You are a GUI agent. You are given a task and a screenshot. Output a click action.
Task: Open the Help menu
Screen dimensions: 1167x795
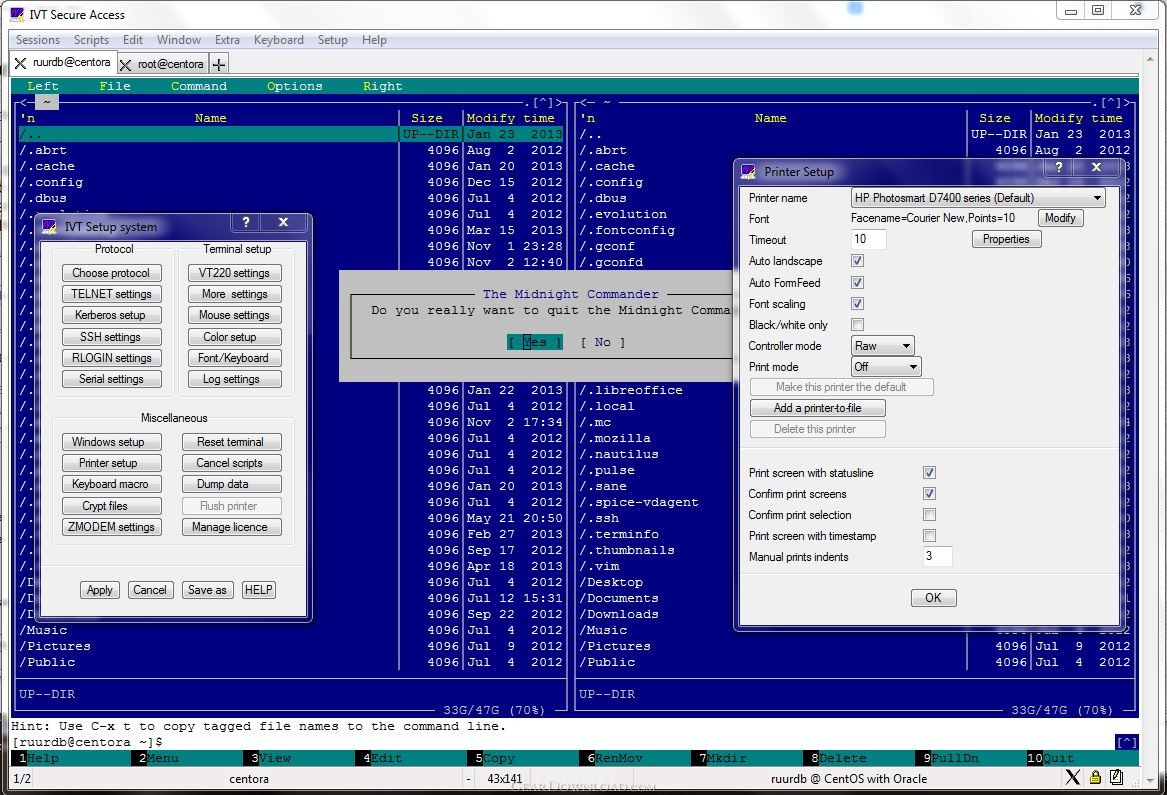pyautogui.click(x=374, y=39)
